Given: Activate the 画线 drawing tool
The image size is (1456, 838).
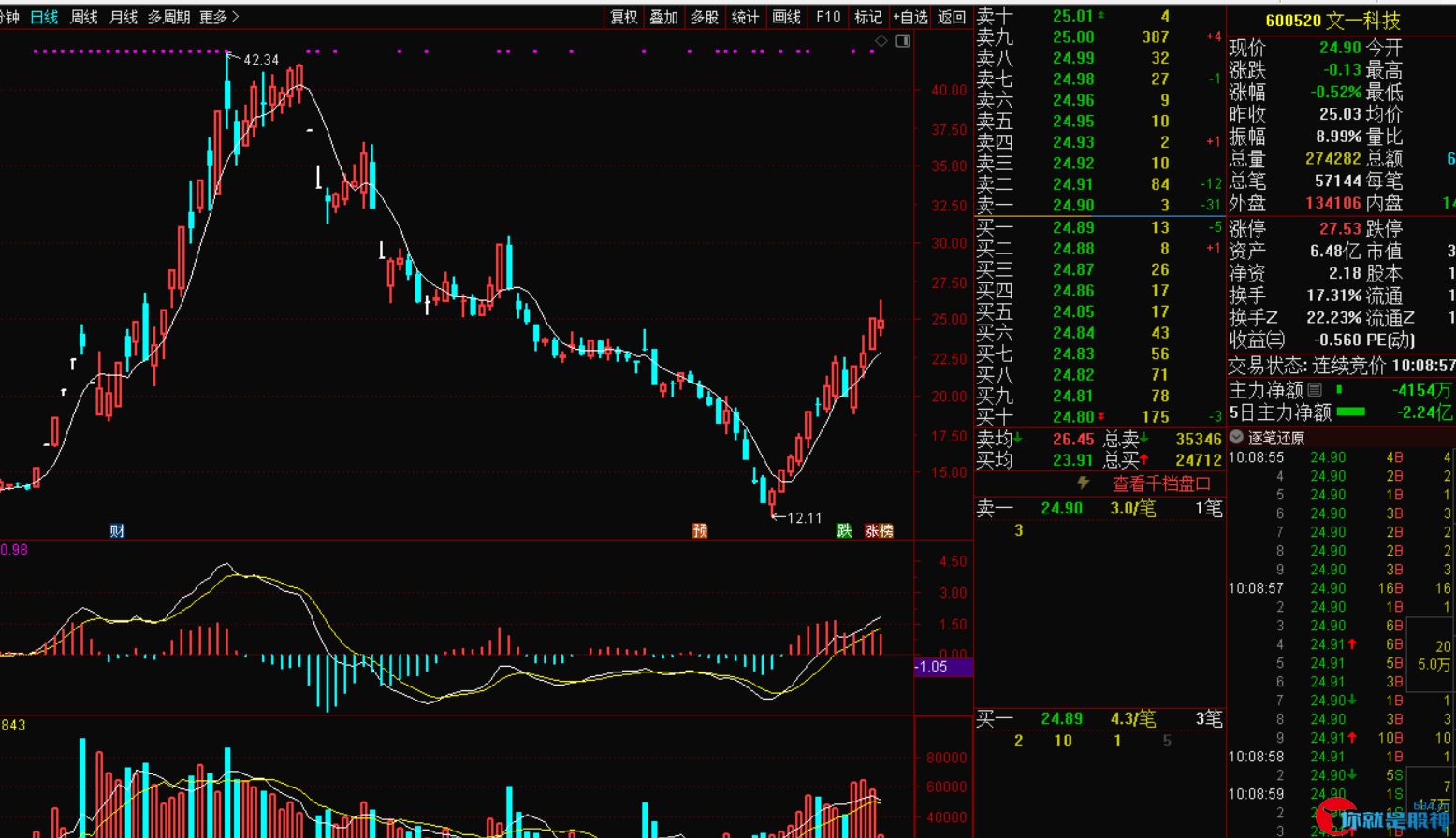Looking at the screenshot, I should tap(787, 17).
